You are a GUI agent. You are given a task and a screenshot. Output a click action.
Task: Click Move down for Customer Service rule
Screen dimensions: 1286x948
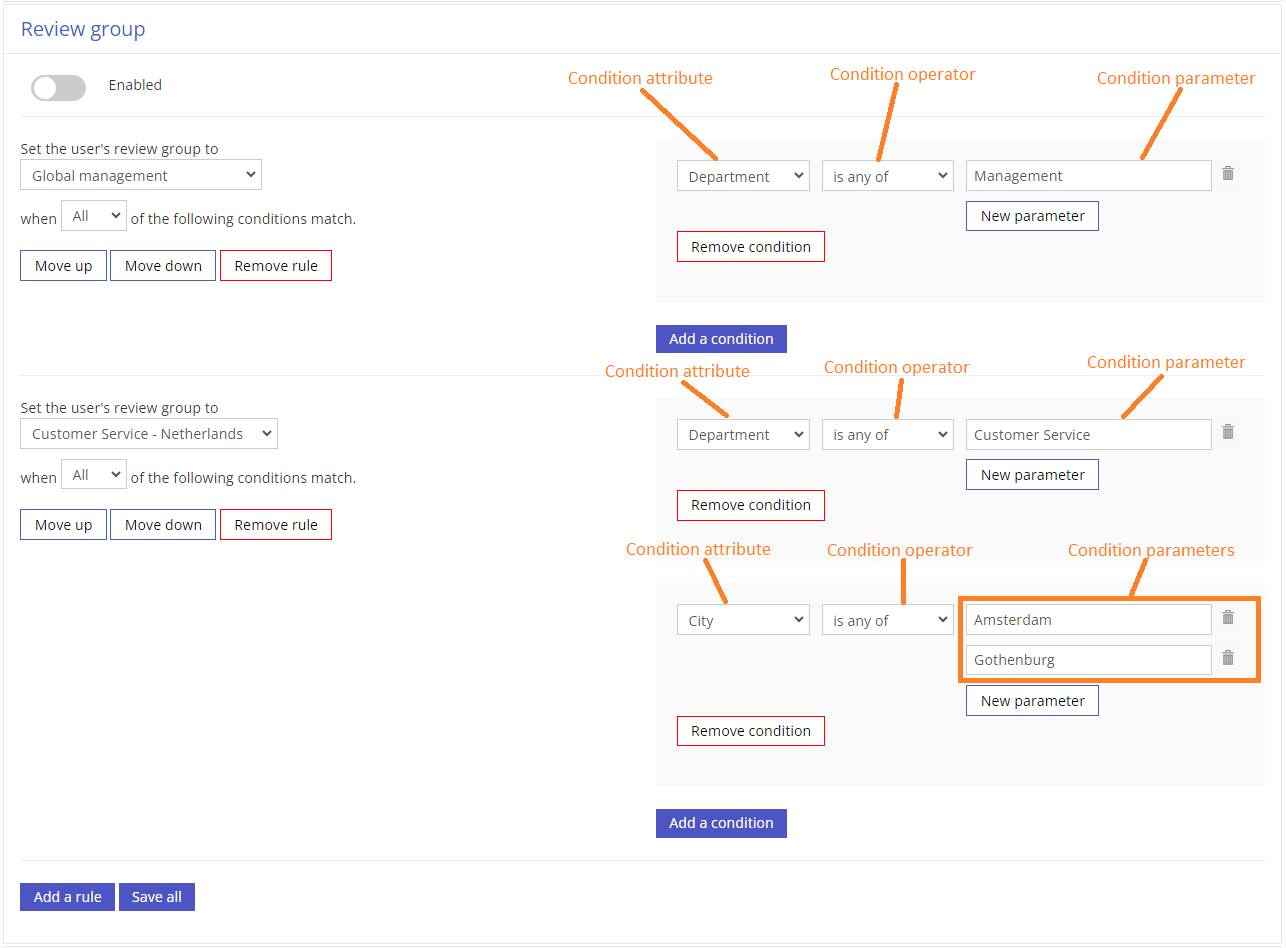tap(163, 525)
